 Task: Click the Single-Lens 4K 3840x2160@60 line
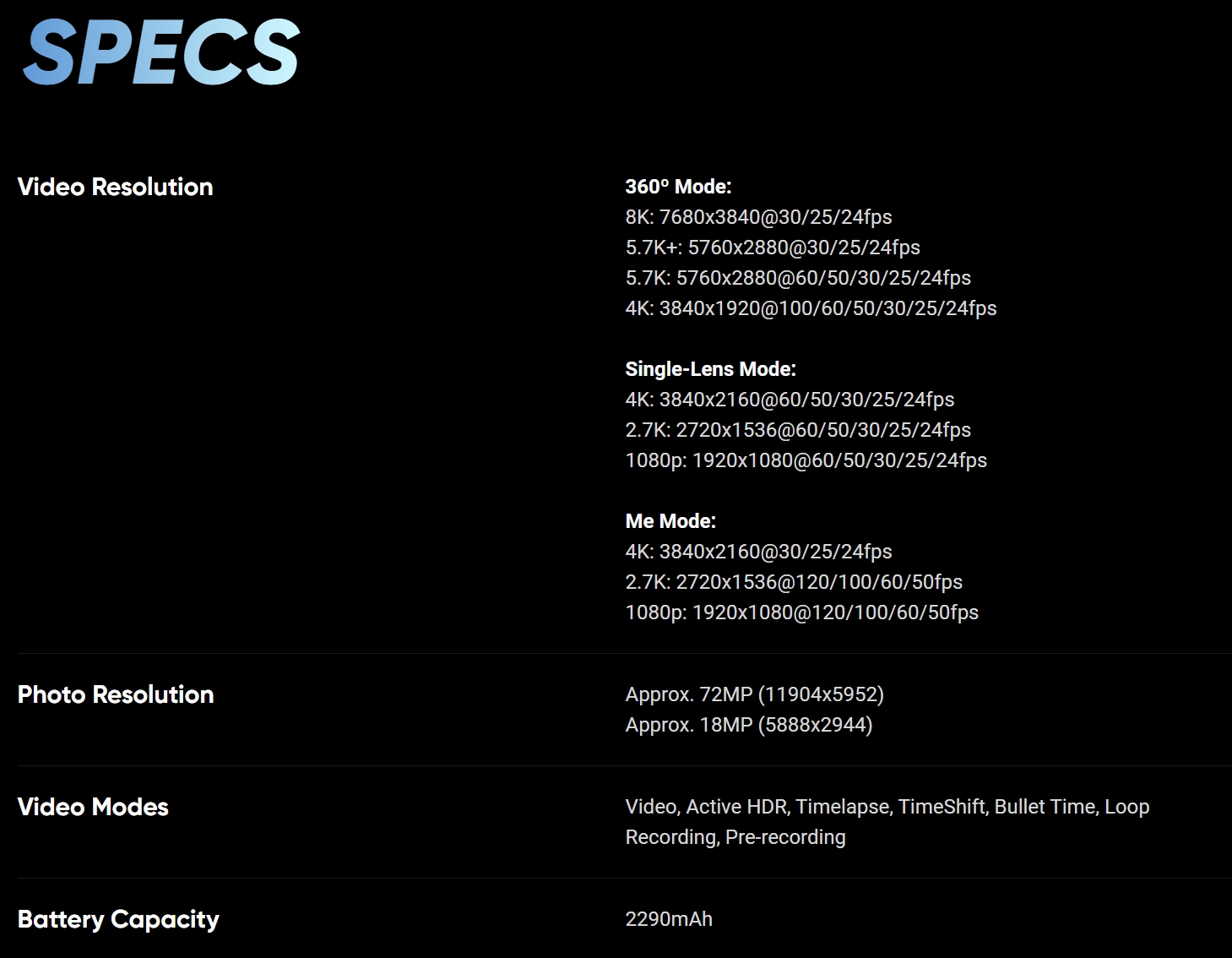pyautogui.click(x=790, y=400)
